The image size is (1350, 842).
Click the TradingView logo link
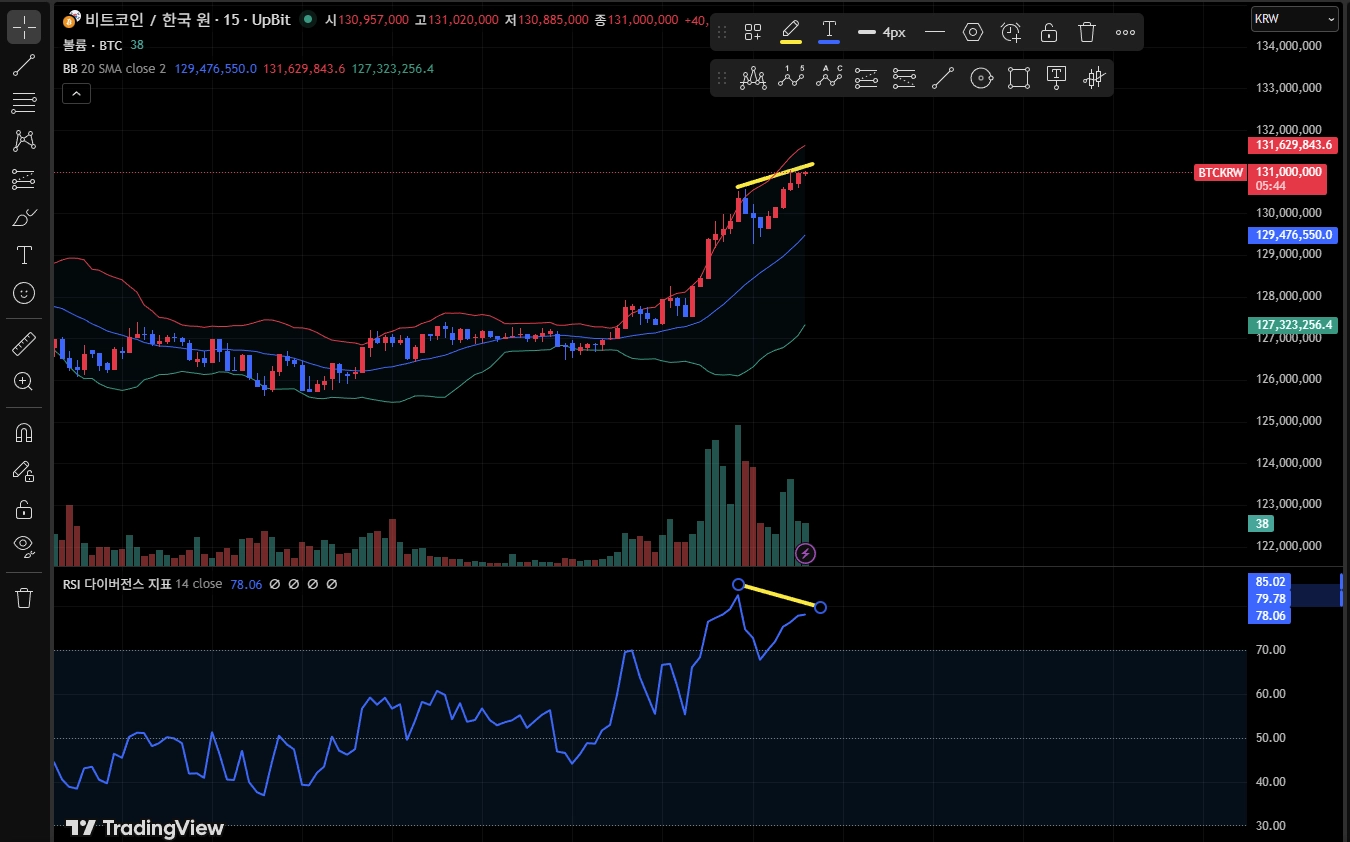[x=145, y=828]
